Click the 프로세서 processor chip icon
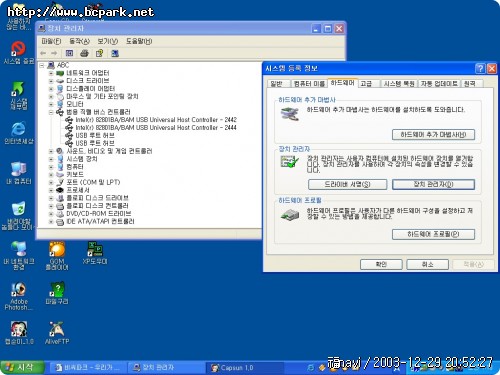The height and width of the screenshot is (375, 500). pyautogui.click(x=60, y=190)
